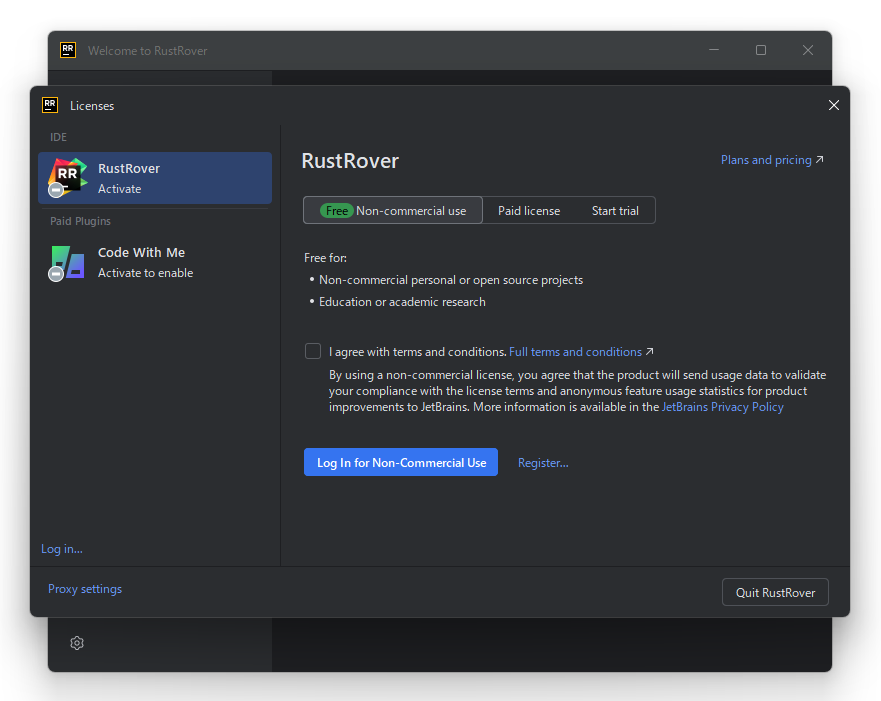Click the RustRover logo in Licenses title bar
This screenshot has width=881, height=701.
[50, 105]
